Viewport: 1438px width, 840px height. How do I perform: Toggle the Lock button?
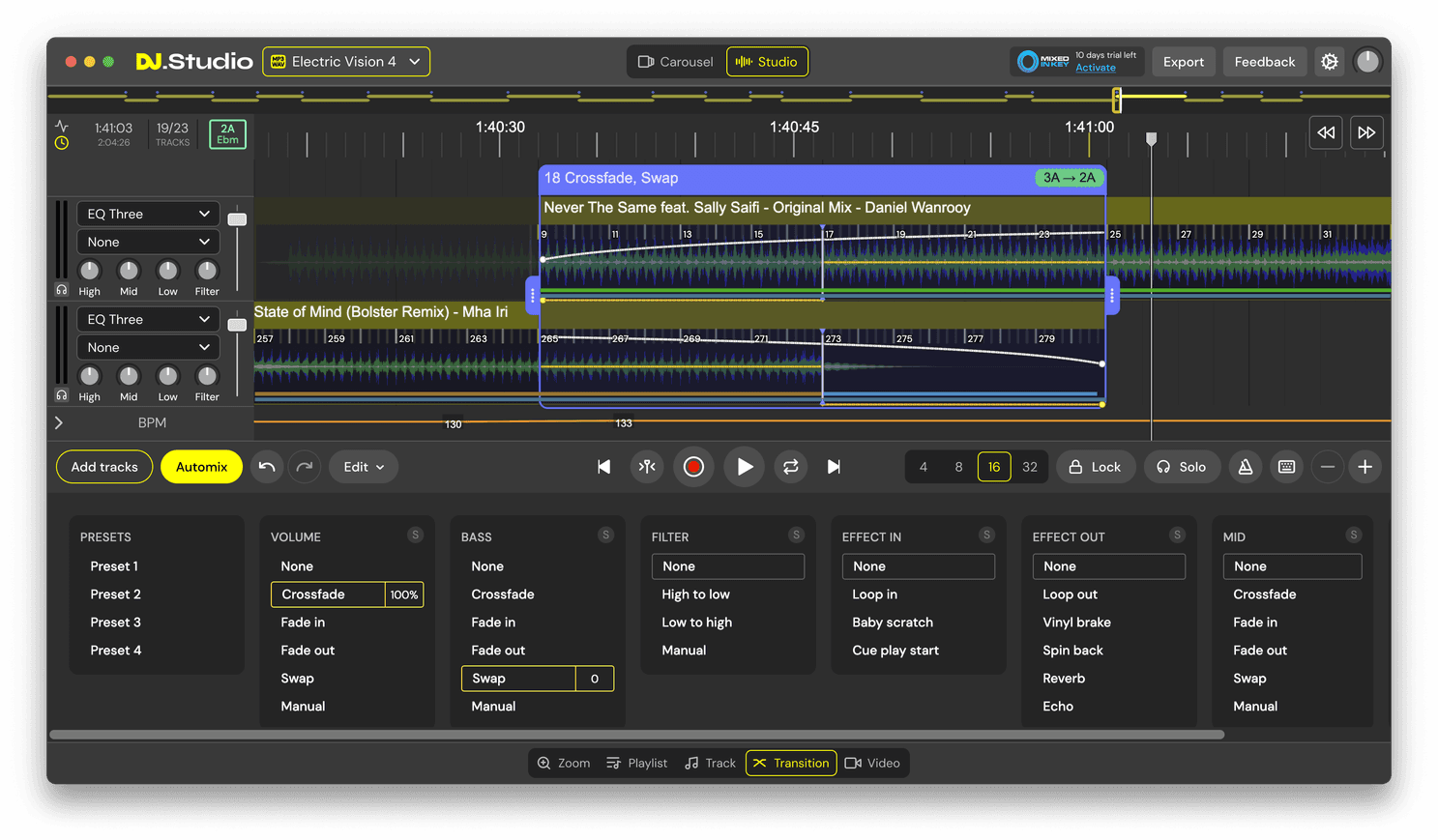point(1096,467)
